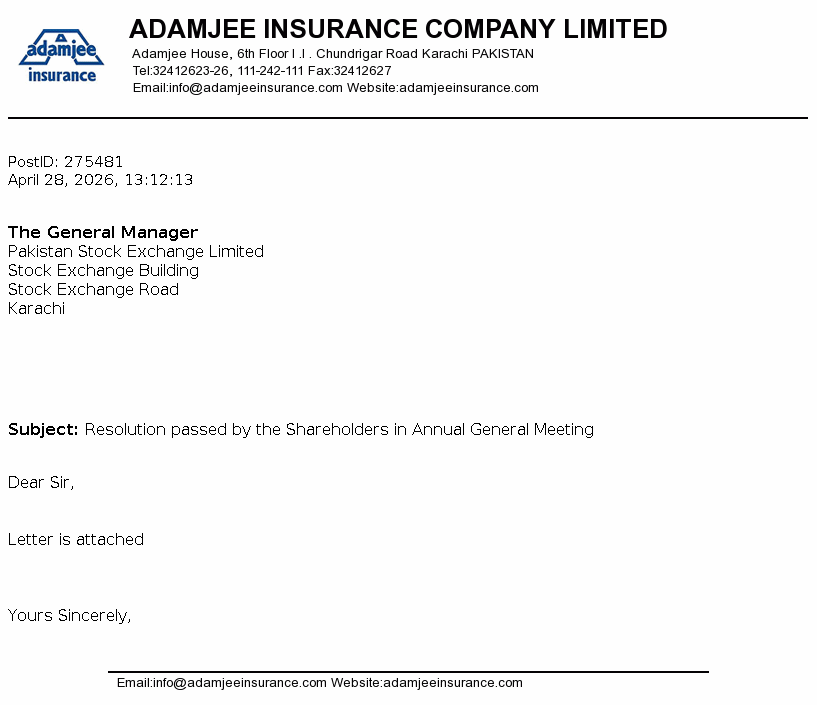Image resolution: width=817 pixels, height=705 pixels.
Task: Open the footer adamjeeinsurance.com website link
Action: click(453, 683)
